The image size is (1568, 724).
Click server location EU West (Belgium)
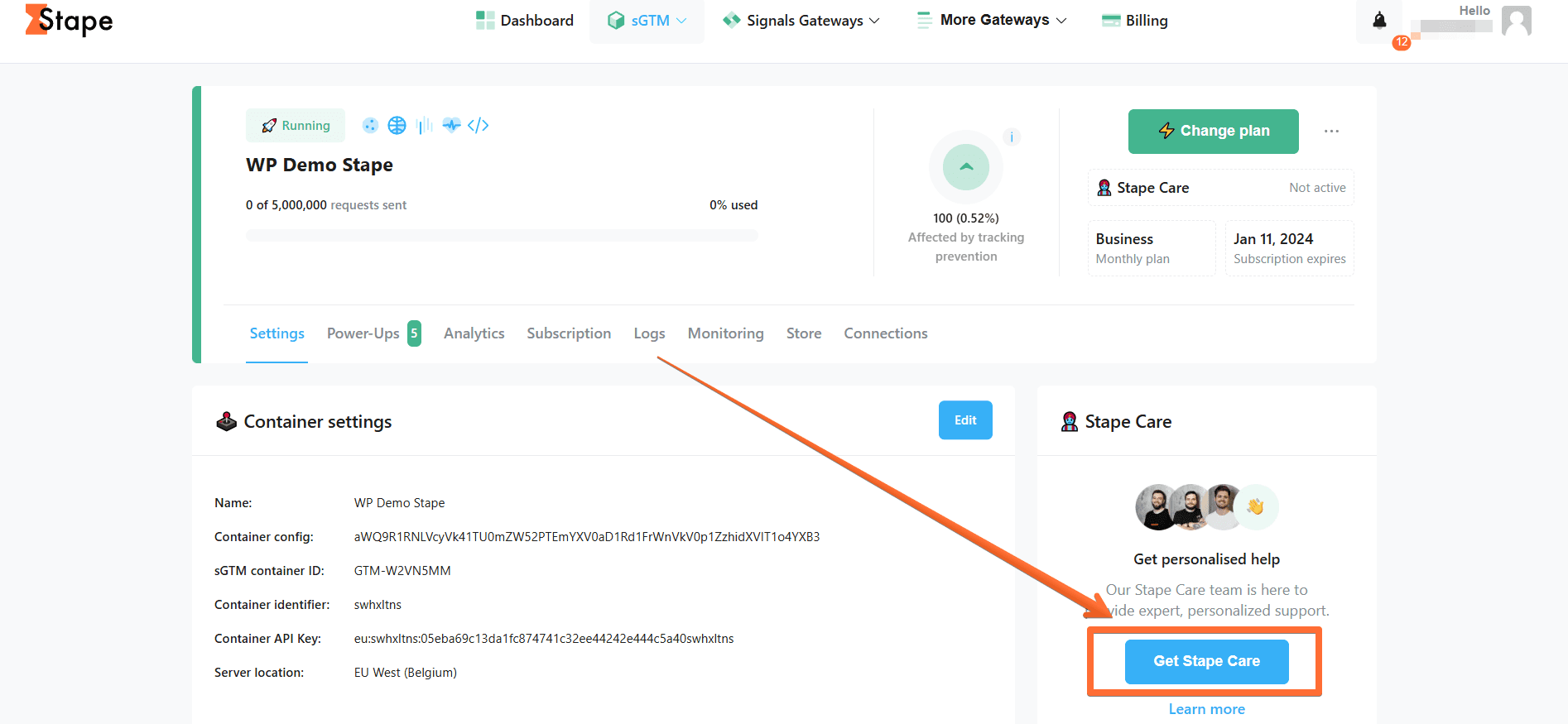pyautogui.click(x=406, y=673)
